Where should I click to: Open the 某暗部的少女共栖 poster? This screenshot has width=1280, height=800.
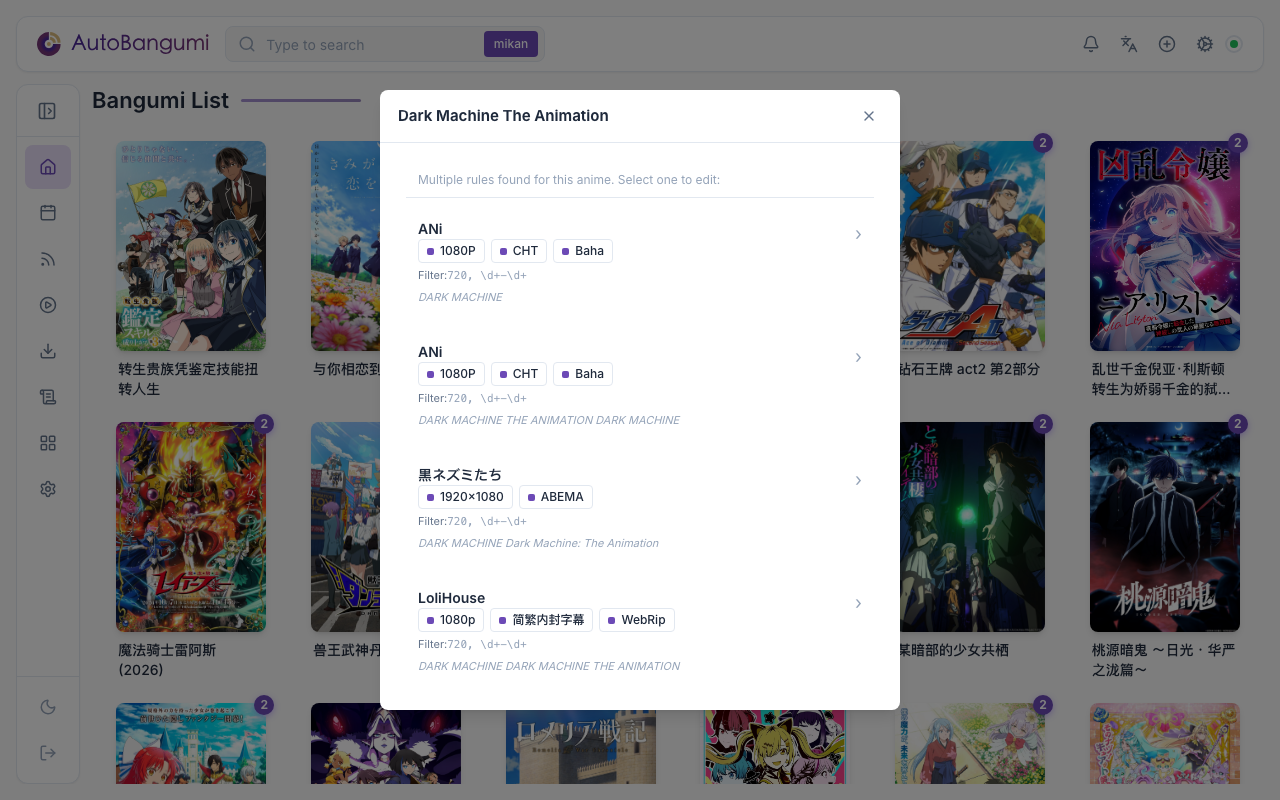(x=972, y=527)
